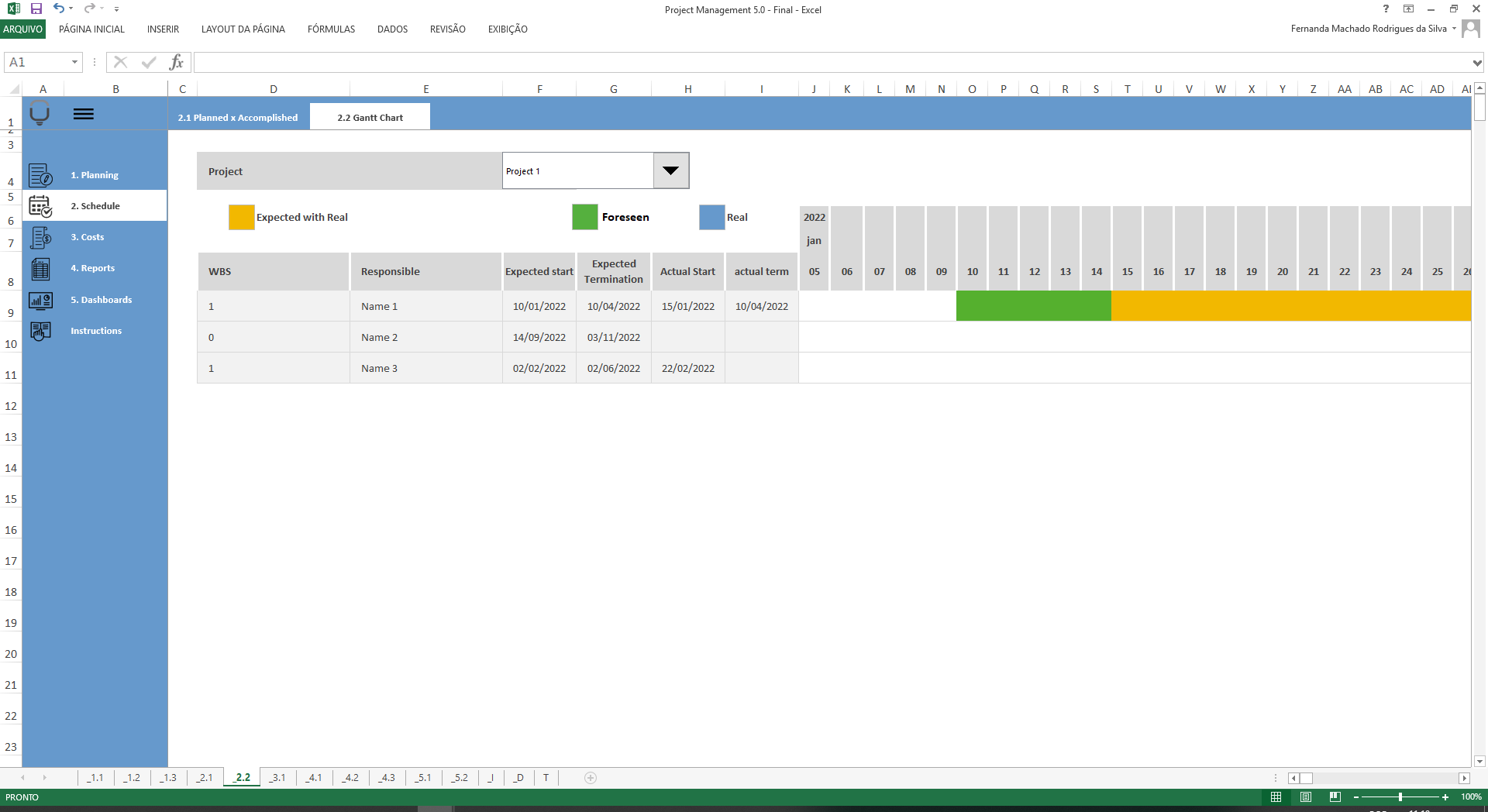Open Reports using the notebook icon

[x=41, y=268]
